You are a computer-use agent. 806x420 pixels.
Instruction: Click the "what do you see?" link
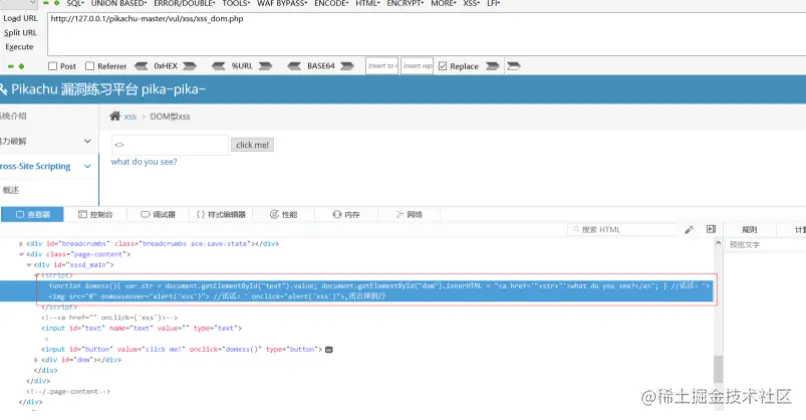144,161
